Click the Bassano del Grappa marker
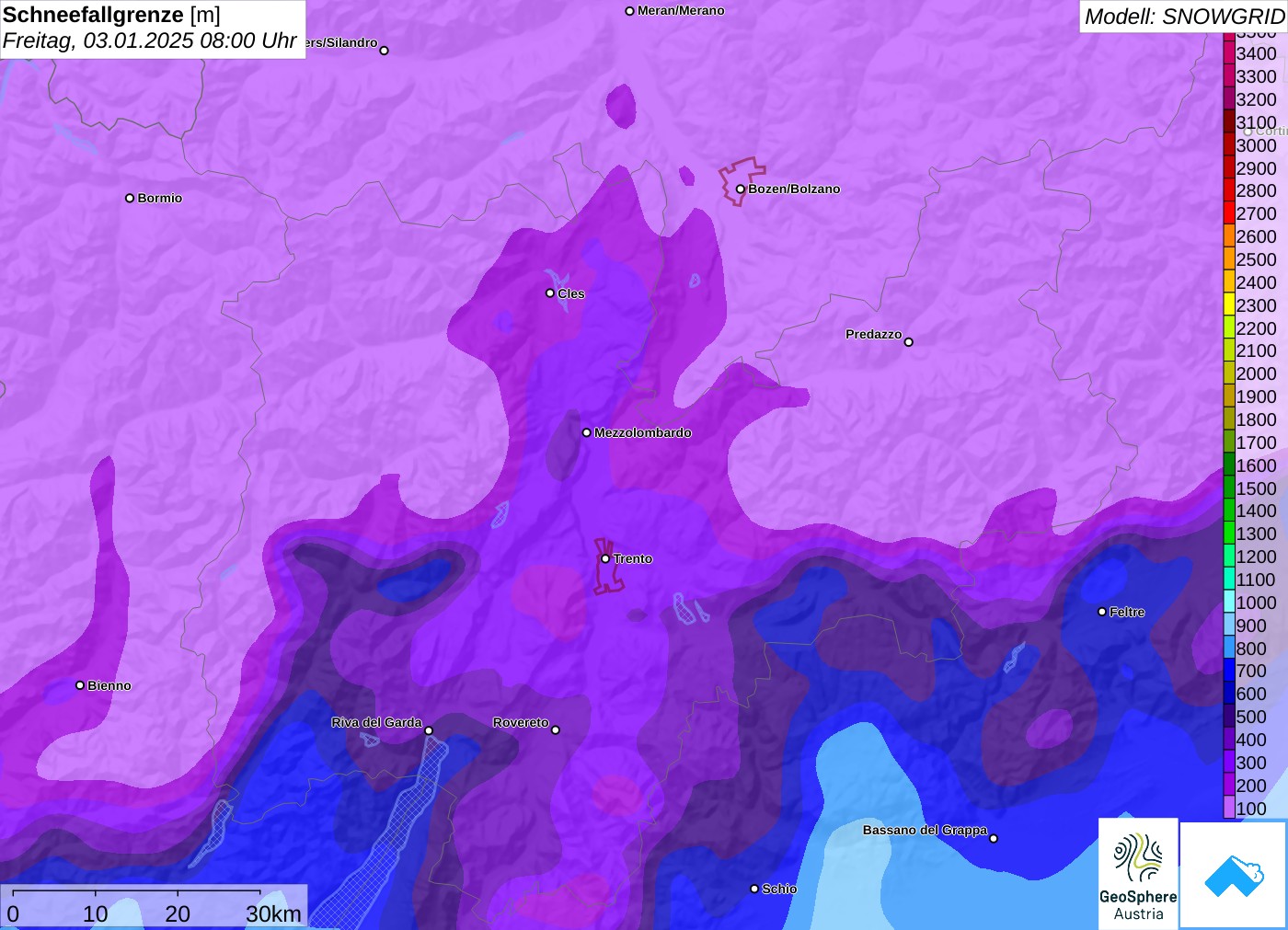This screenshot has height=930, width=1288. pyautogui.click(x=993, y=838)
